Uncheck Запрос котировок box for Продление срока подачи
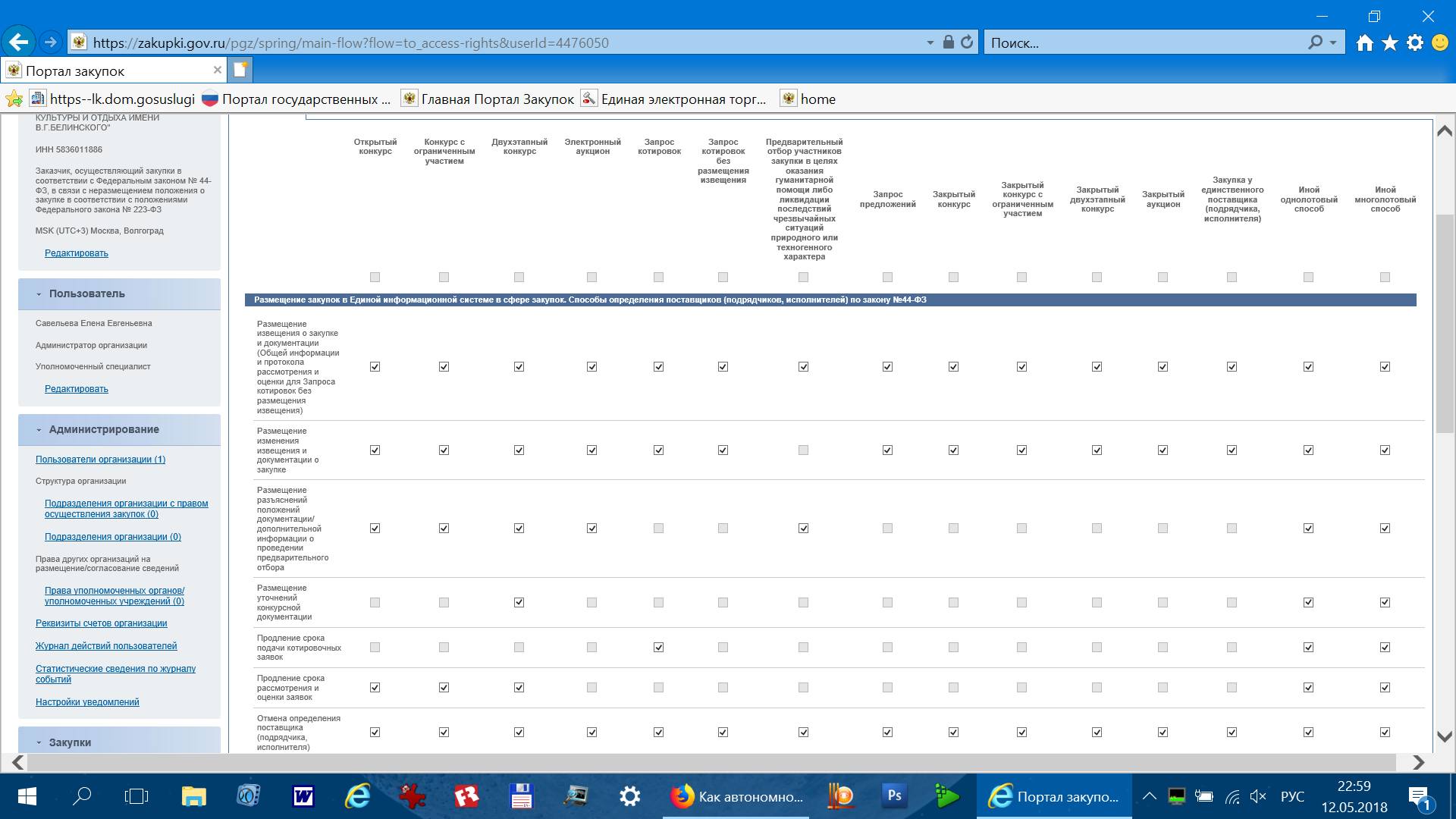 pos(658,648)
